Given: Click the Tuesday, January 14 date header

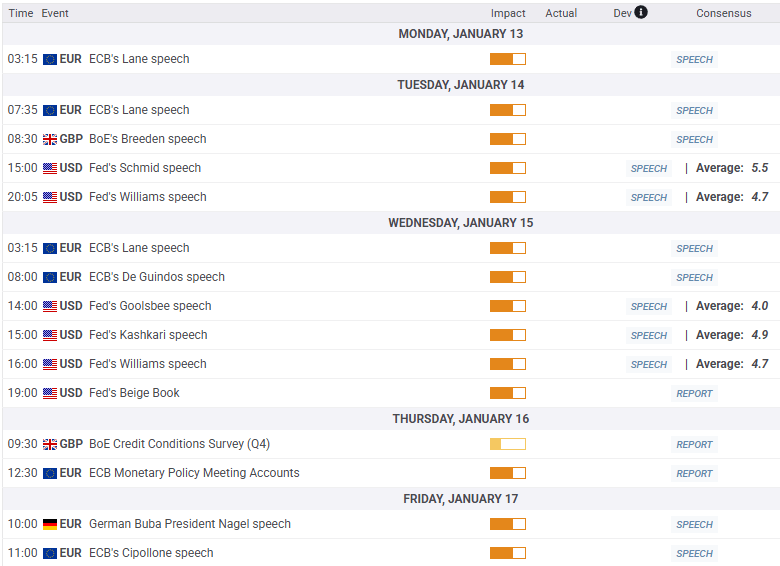Looking at the screenshot, I should pos(461,85).
